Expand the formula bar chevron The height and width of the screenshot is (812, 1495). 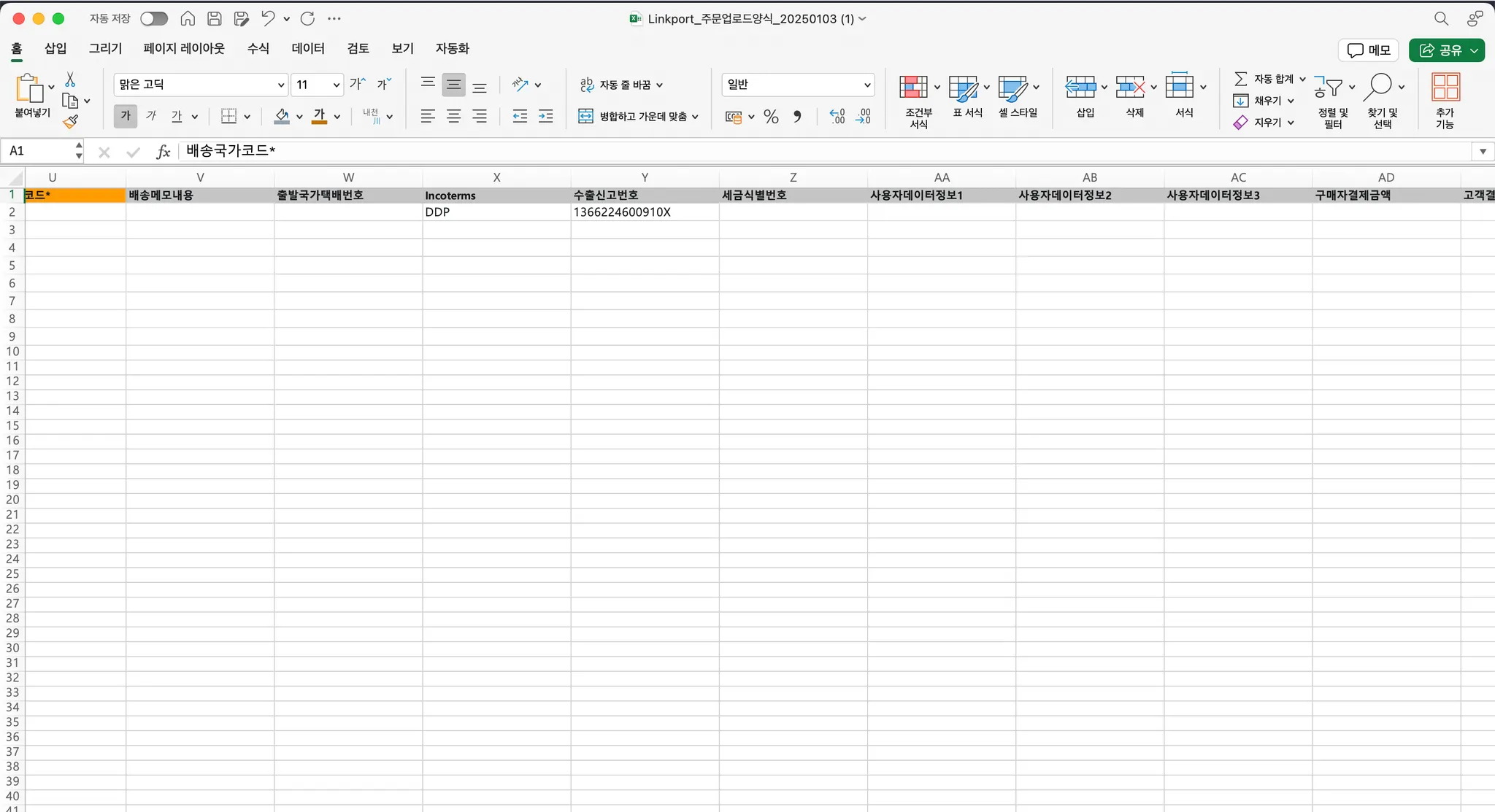1483,152
